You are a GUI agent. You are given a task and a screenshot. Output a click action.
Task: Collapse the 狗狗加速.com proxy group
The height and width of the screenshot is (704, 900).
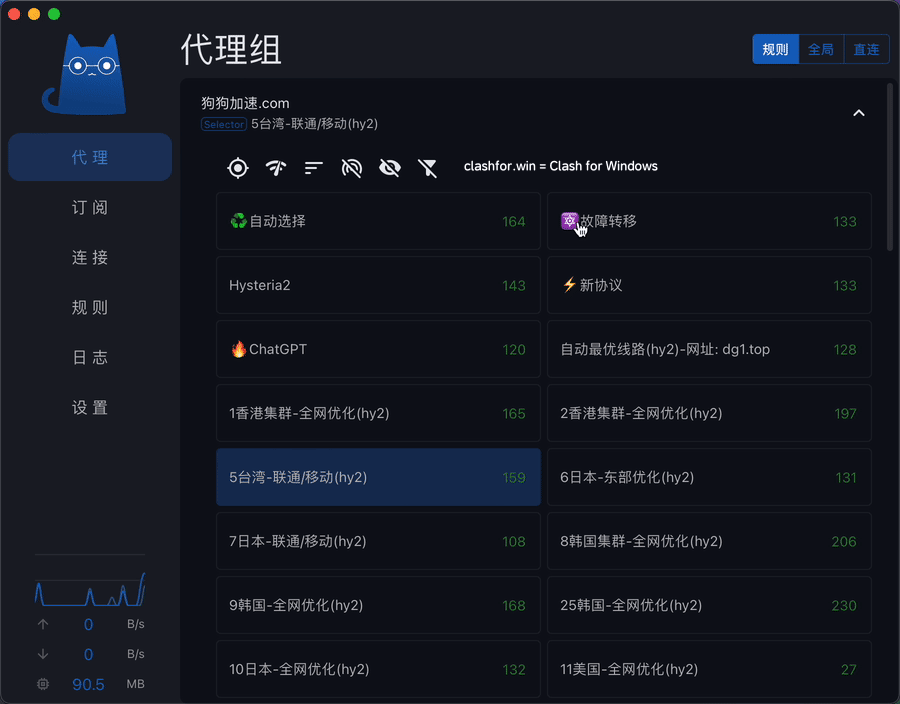pyautogui.click(x=858, y=113)
